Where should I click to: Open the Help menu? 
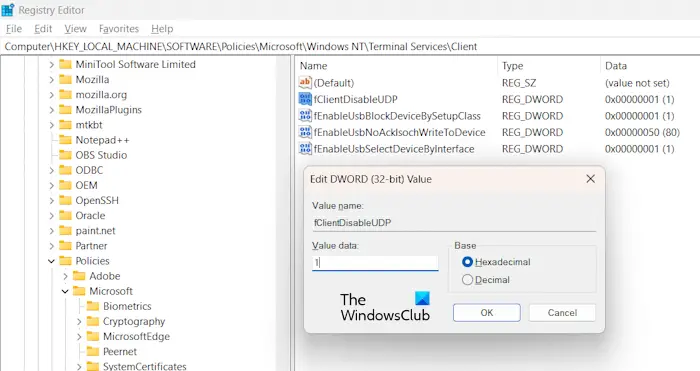(162, 29)
